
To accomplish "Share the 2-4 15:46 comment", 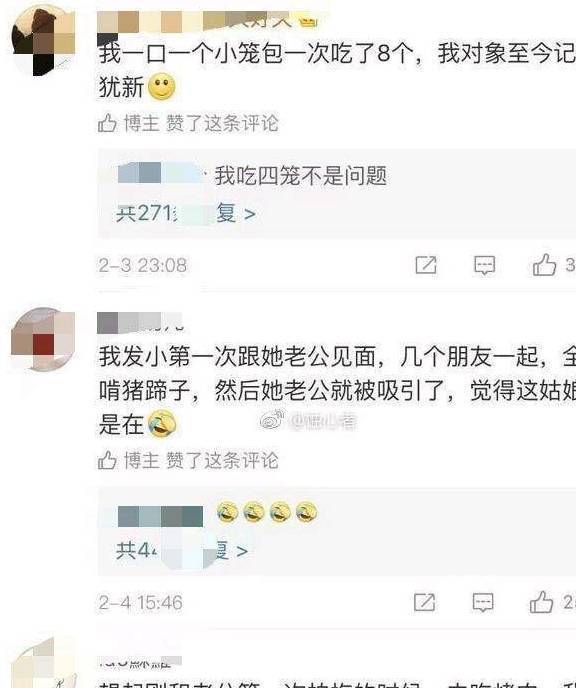I will [x=424, y=602].
